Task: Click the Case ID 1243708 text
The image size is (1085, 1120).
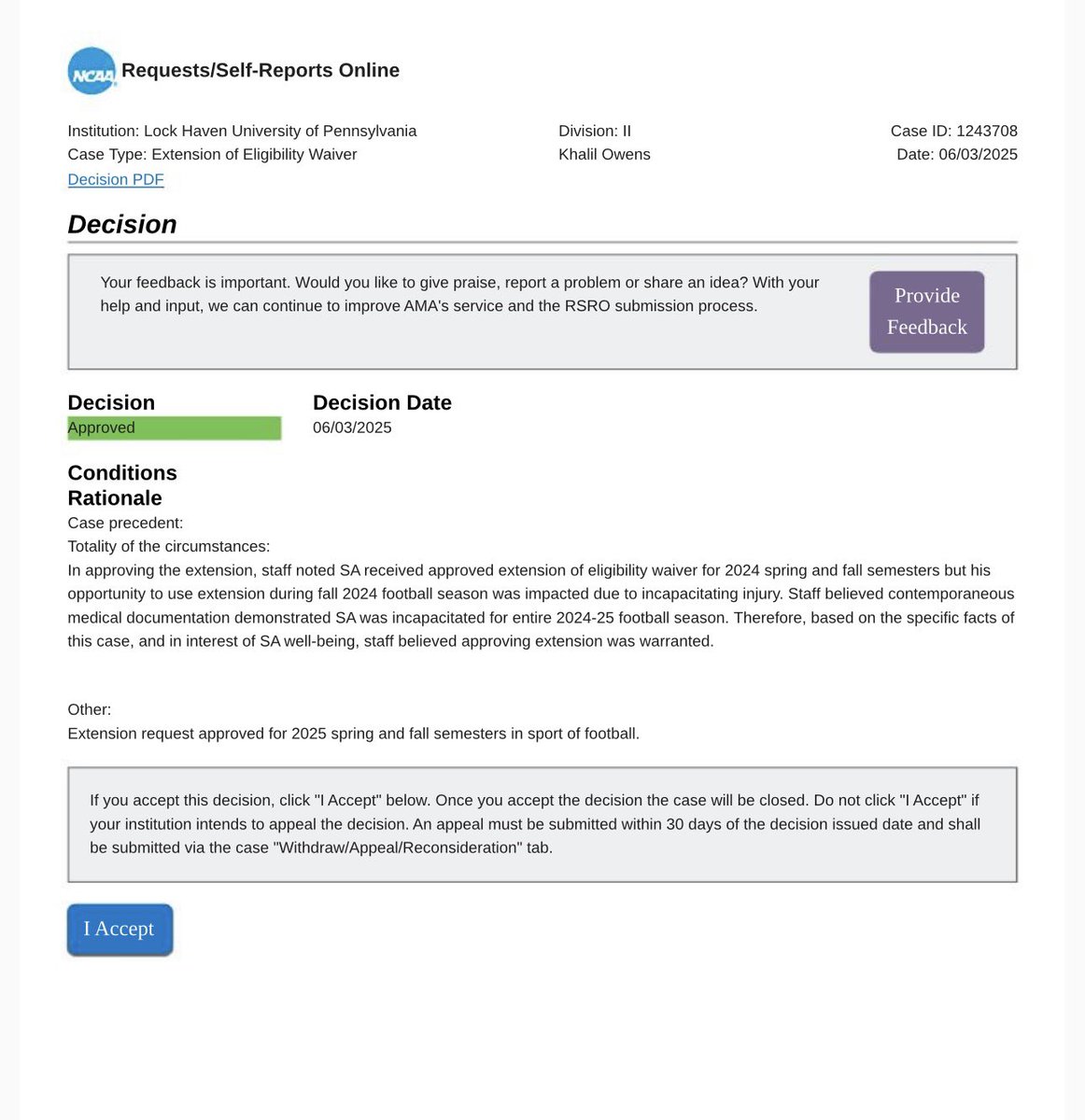Action: click(x=953, y=131)
